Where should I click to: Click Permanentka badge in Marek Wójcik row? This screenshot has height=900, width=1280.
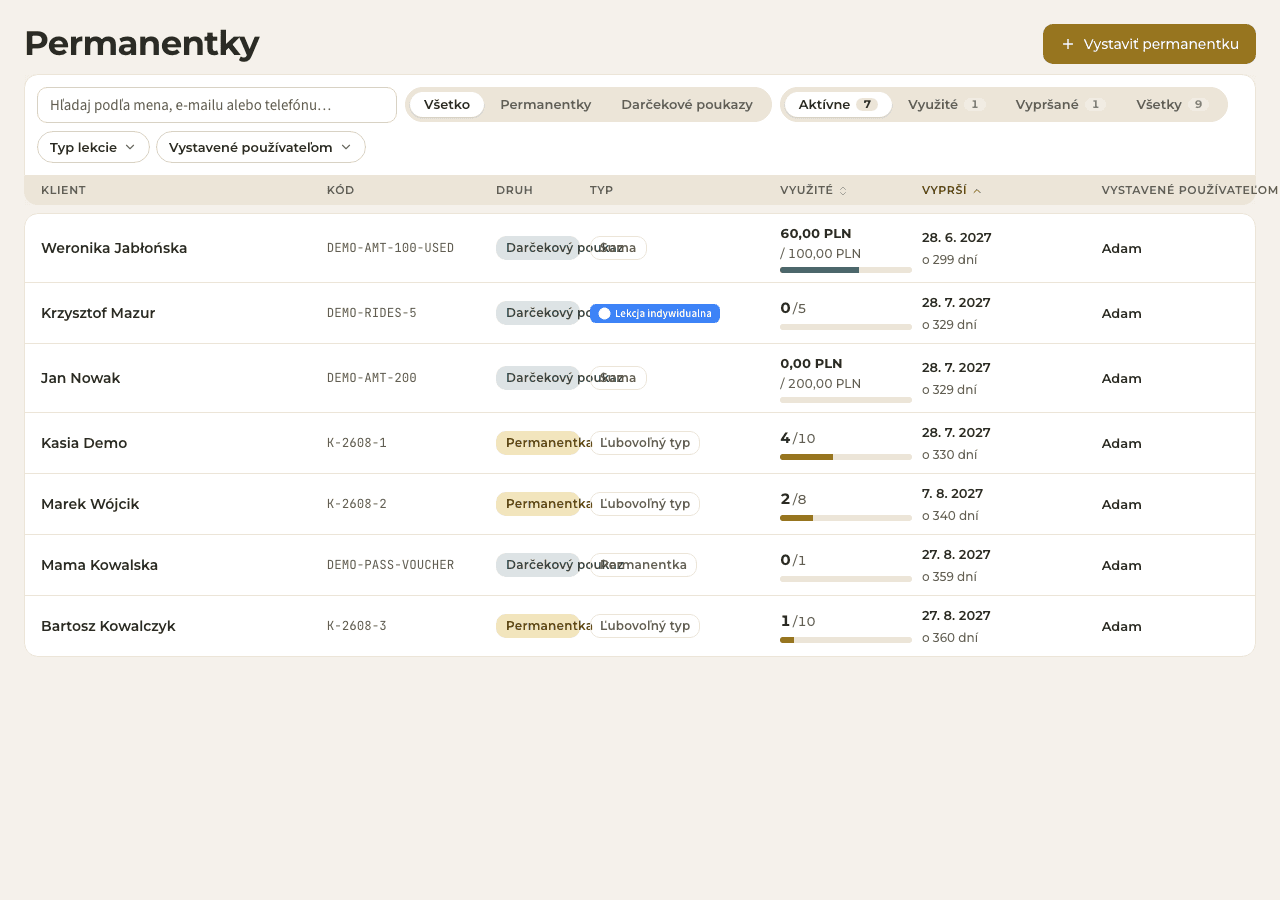tap(538, 504)
